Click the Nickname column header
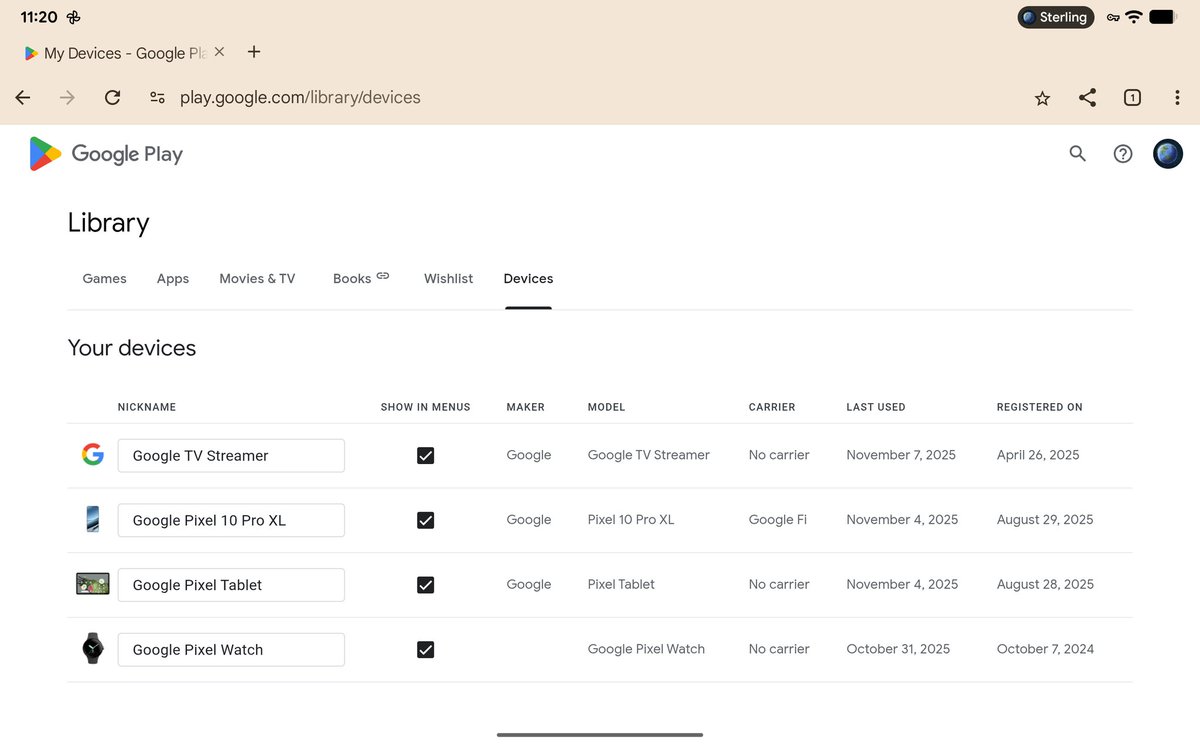Screen dimensions: 1200x750 click(x=147, y=407)
